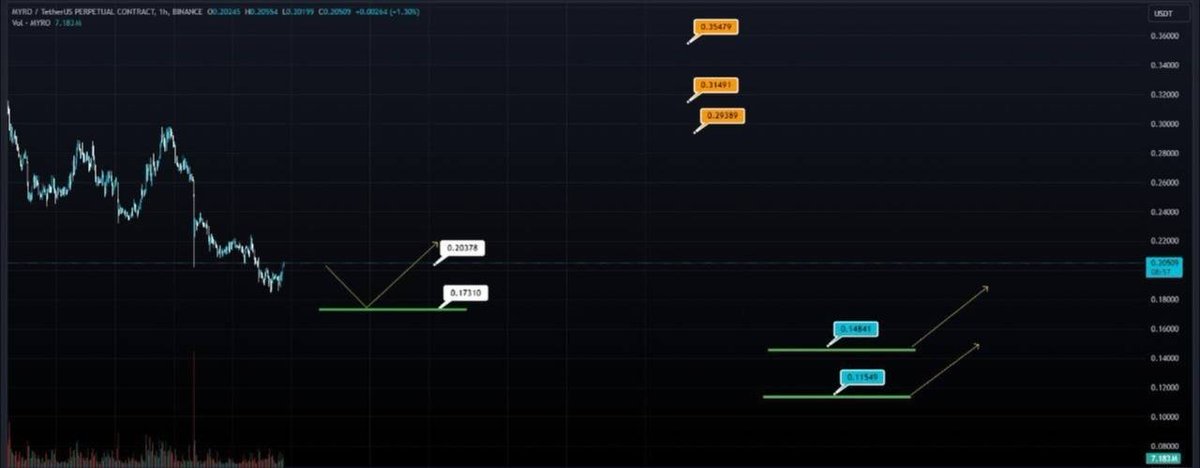This screenshot has width=1200, height=468.
Task: Click 0.32000 on the price axis
Action: 1166,95
